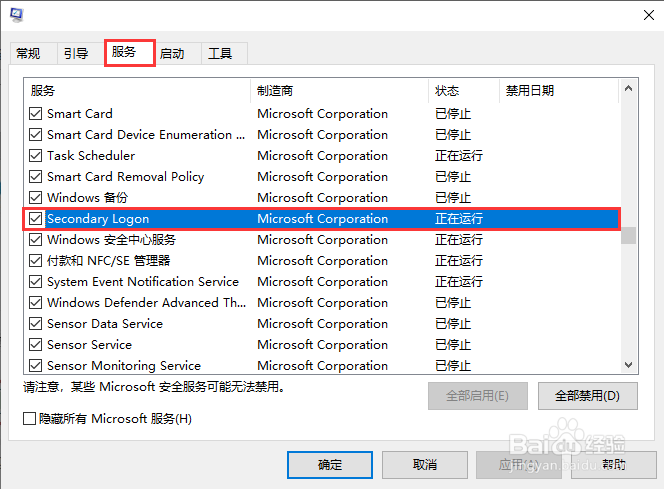Disable the Task Scheduler checkbox
Image resolution: width=664 pixels, height=489 pixels.
click(x=36, y=155)
